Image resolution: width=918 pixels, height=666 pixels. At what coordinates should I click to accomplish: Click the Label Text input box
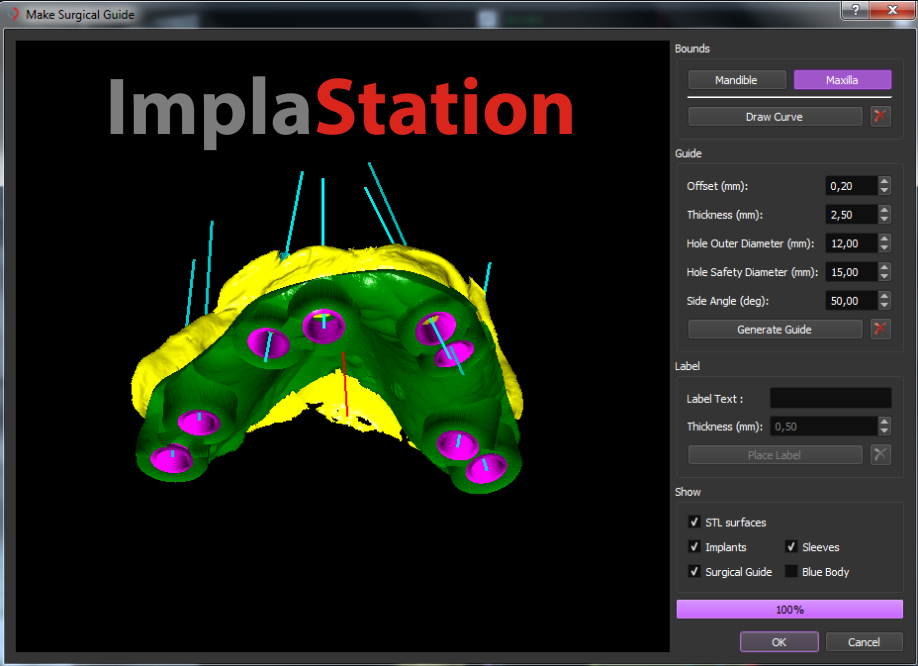tap(830, 398)
